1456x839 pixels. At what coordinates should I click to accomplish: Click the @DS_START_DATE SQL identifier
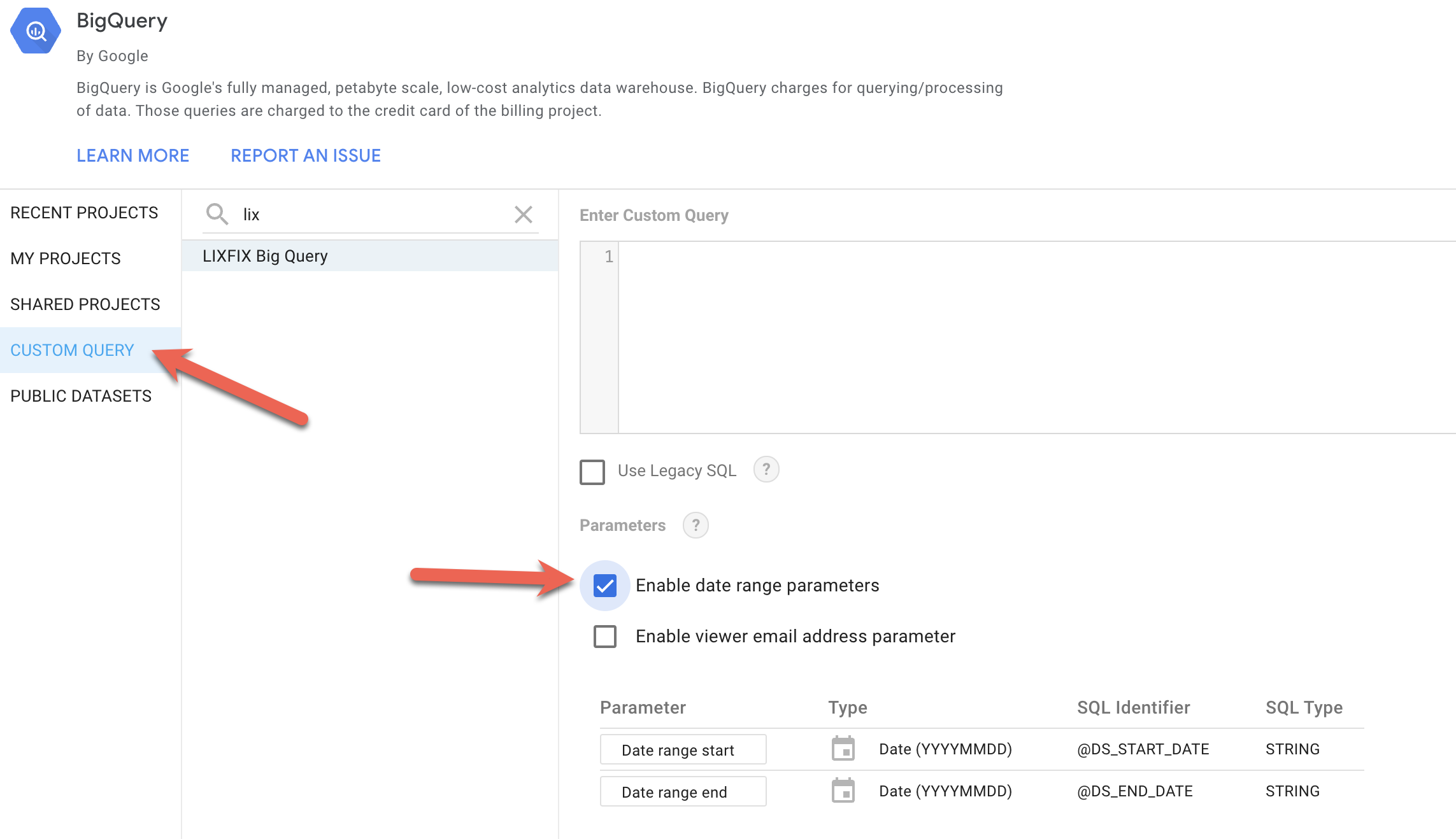[x=1143, y=749]
